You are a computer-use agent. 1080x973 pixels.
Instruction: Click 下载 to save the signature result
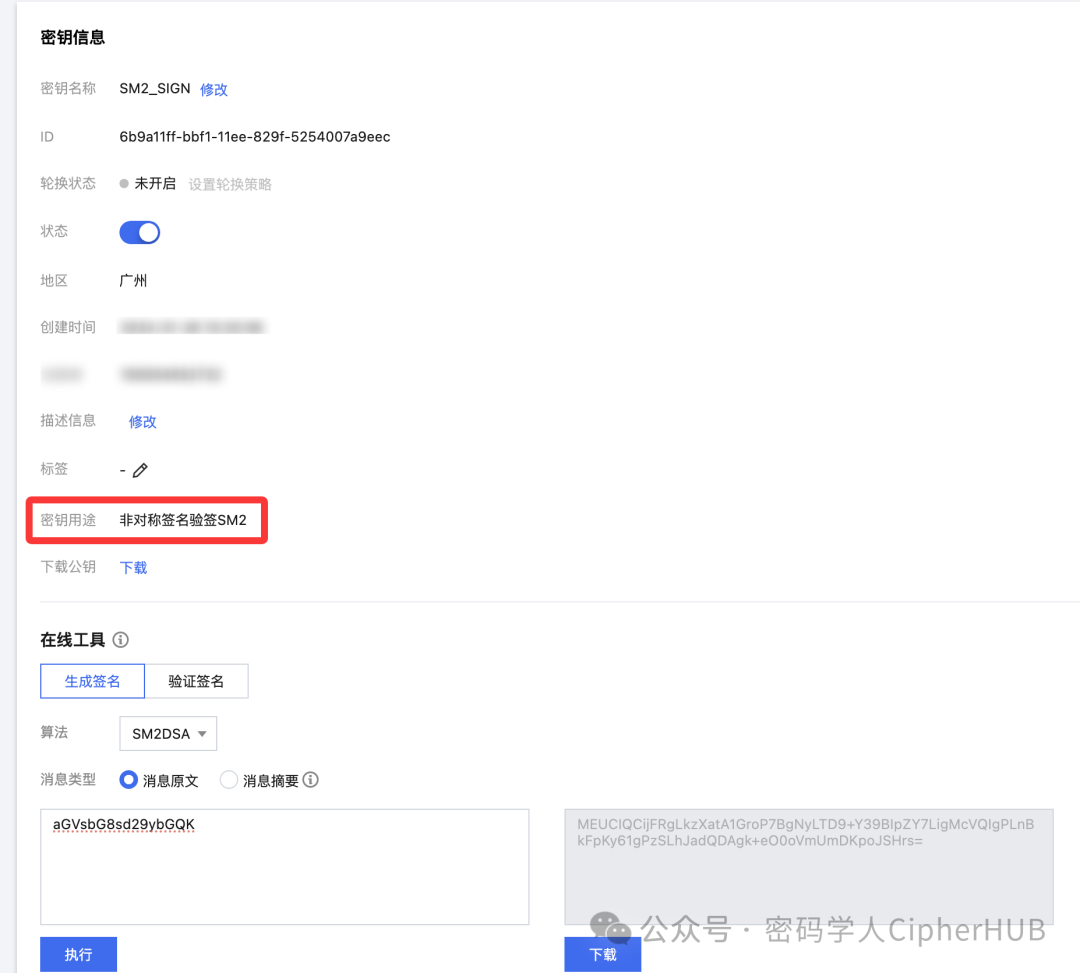point(602,954)
